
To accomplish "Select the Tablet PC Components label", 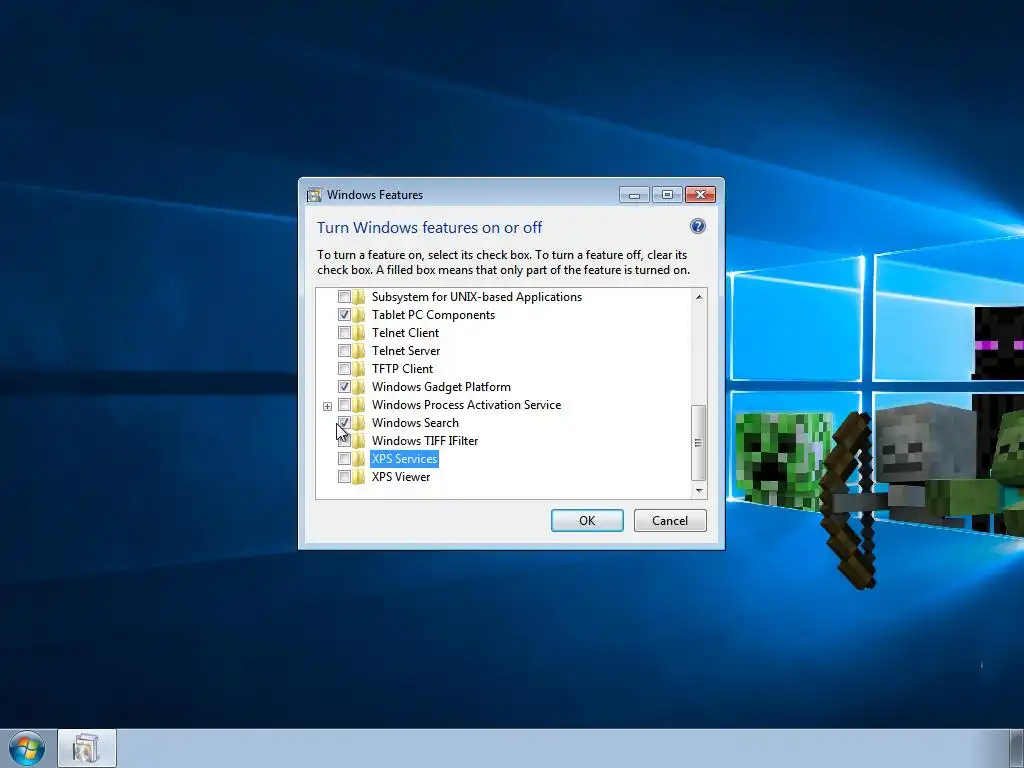I will pyautogui.click(x=433, y=315).
